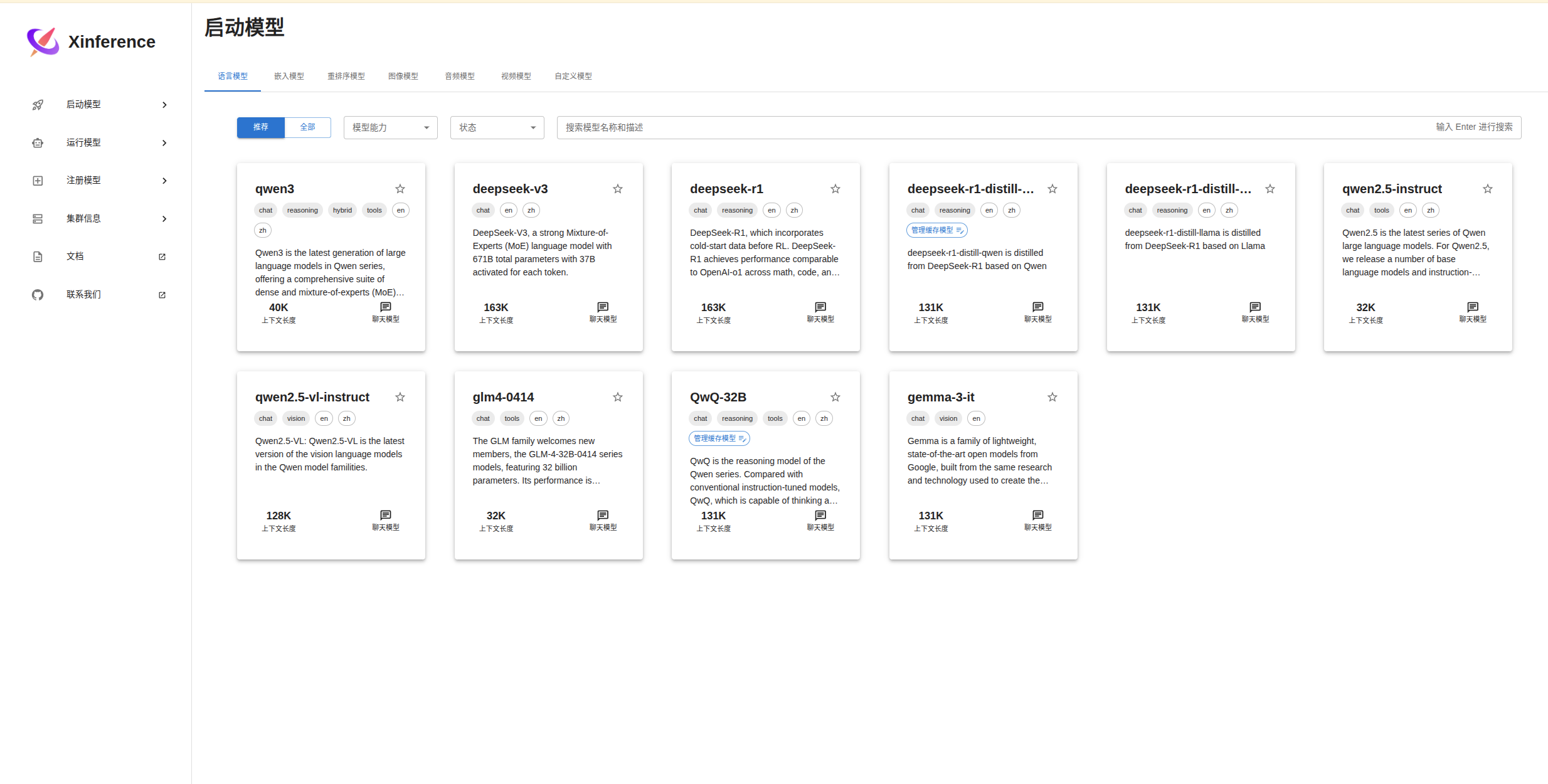The image size is (1548, 784).
Task: Switch to 图像模型 tab
Action: click(403, 76)
